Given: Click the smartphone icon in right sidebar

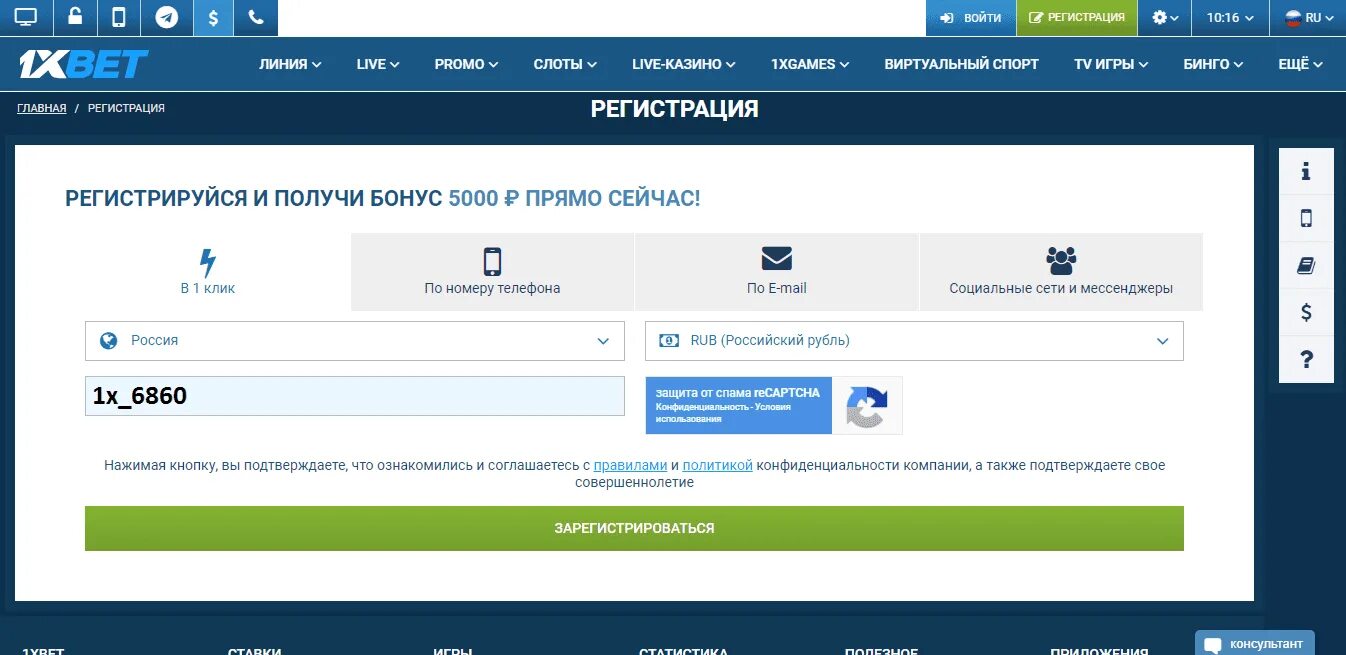Looking at the screenshot, I should click(x=1306, y=218).
